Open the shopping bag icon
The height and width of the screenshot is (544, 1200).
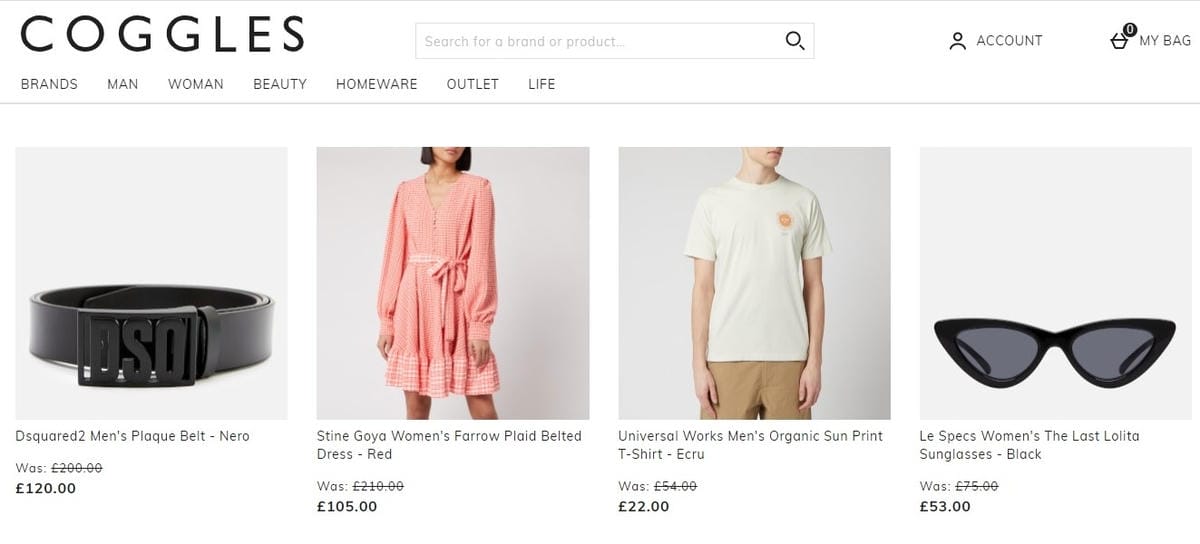click(x=1120, y=41)
